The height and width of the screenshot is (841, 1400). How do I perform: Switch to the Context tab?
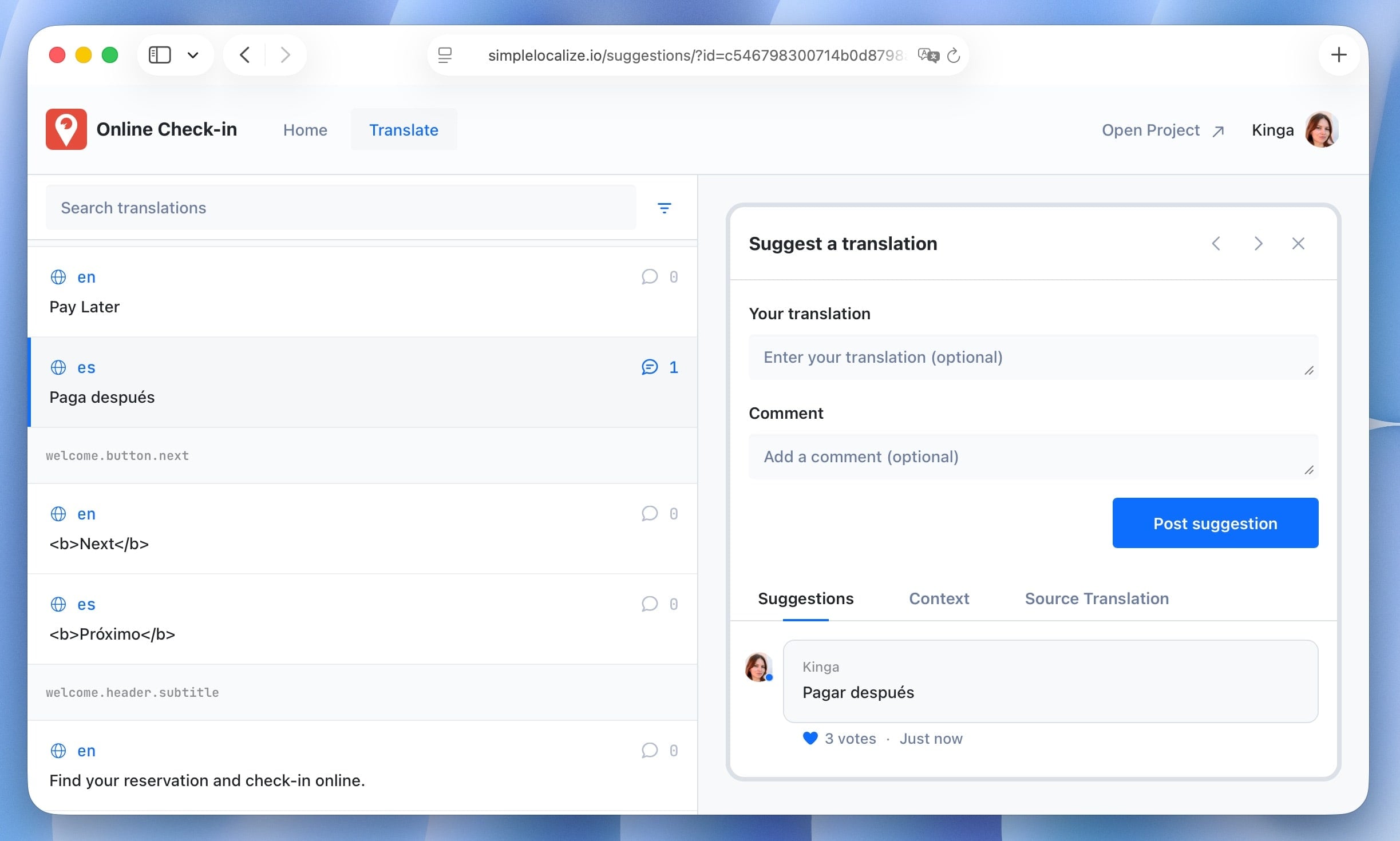click(x=939, y=598)
